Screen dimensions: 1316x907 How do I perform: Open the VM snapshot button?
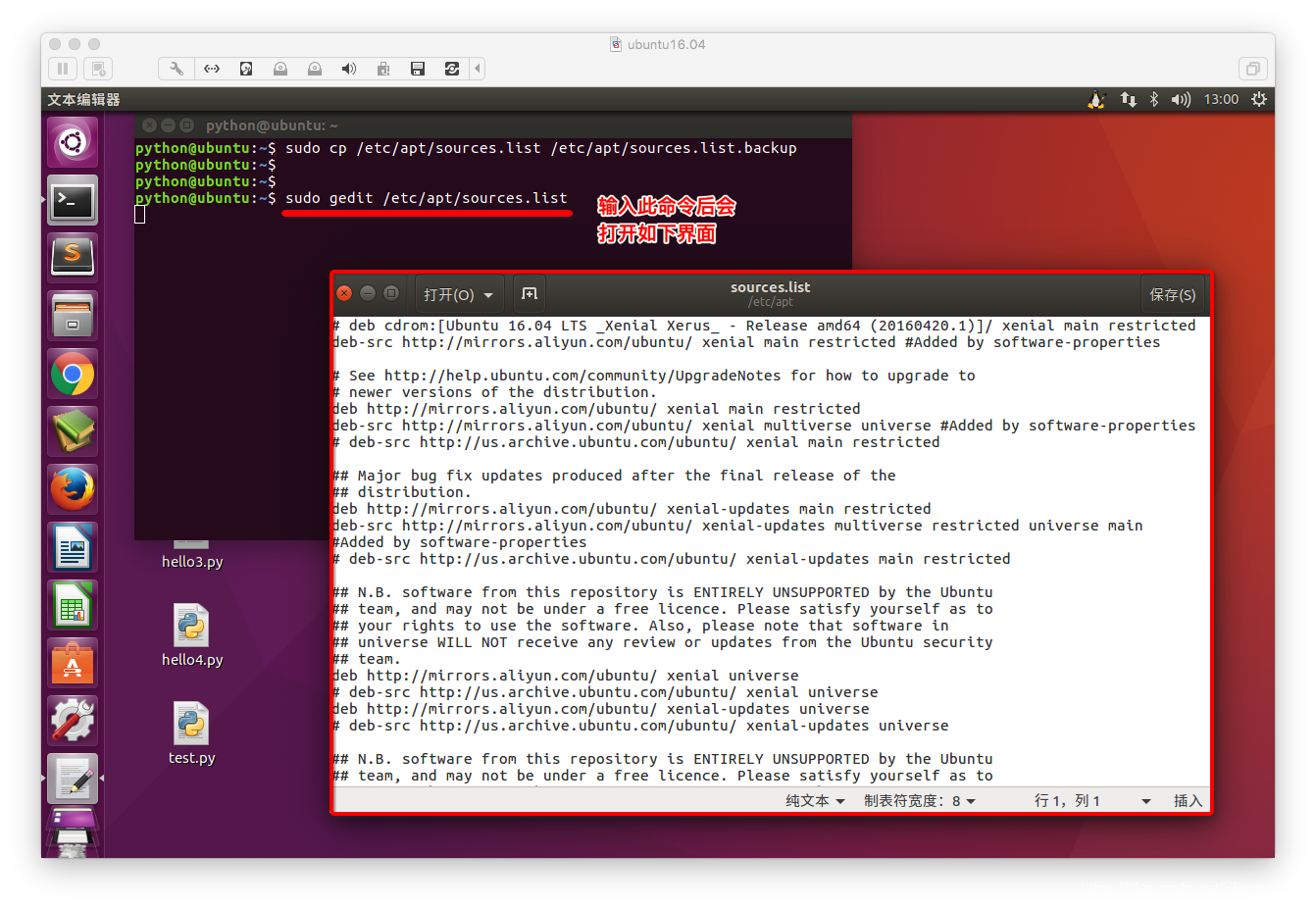point(97,69)
